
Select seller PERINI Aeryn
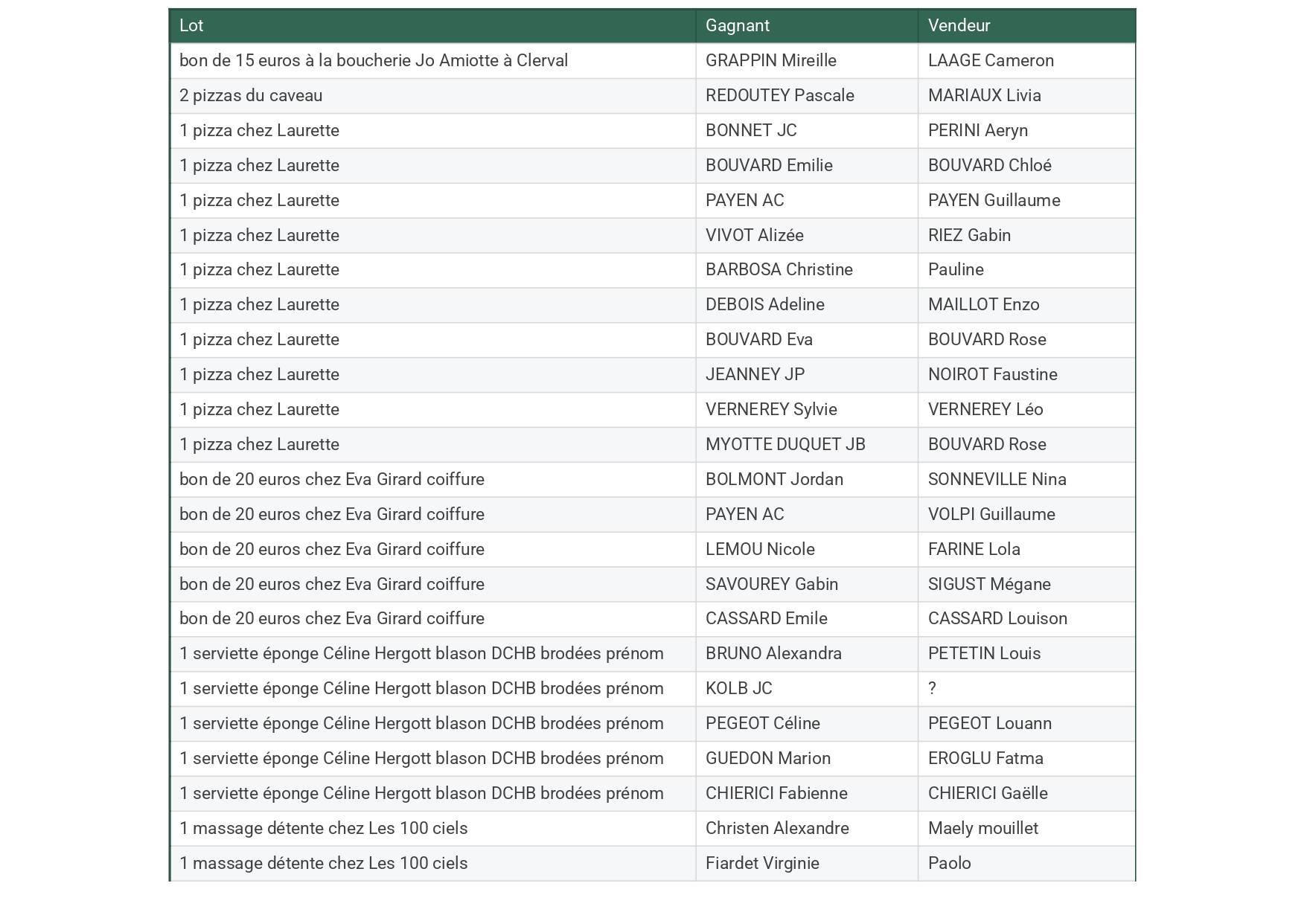tap(977, 131)
